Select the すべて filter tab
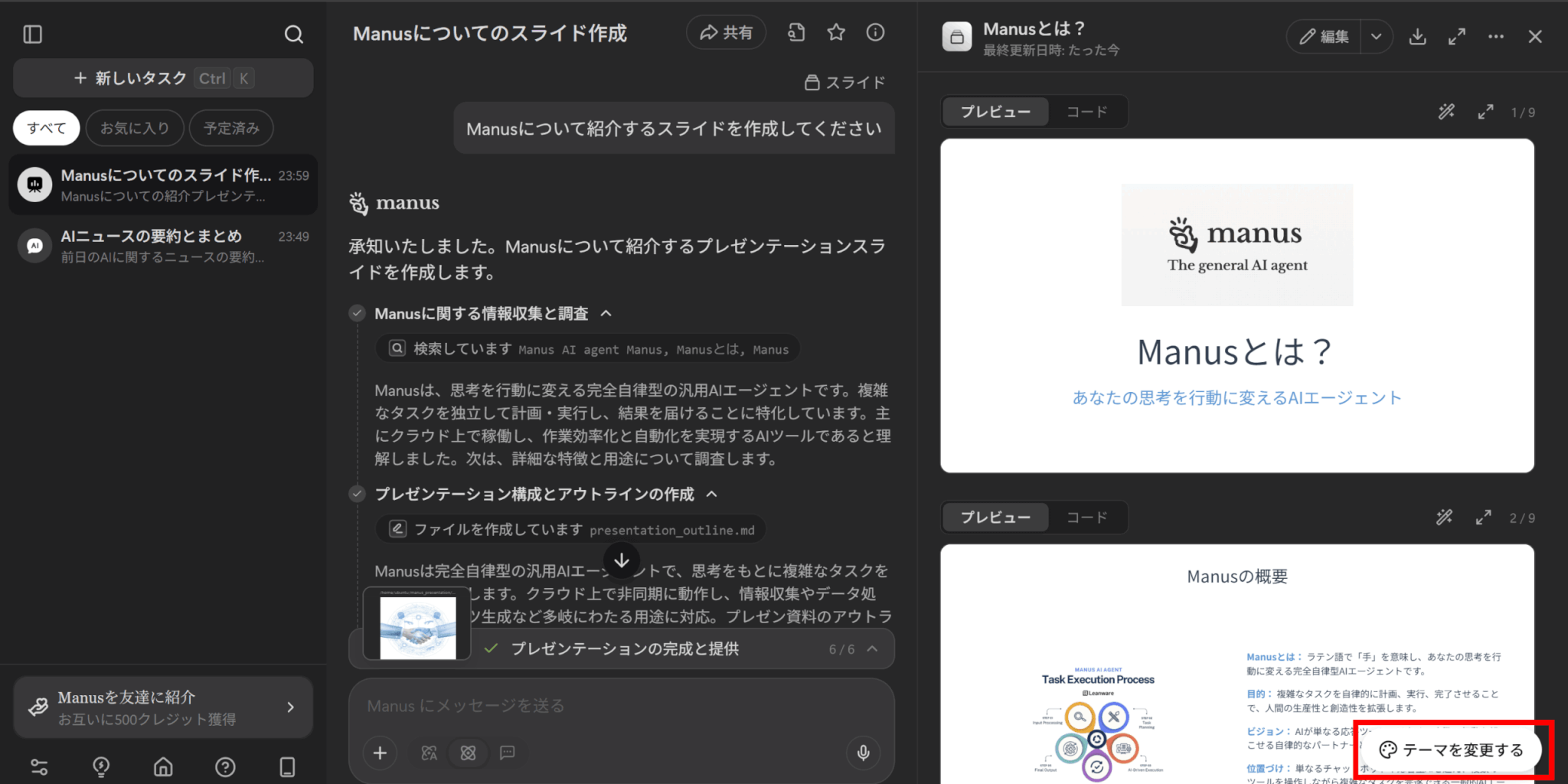Viewport: 1568px width, 784px height. [x=47, y=128]
